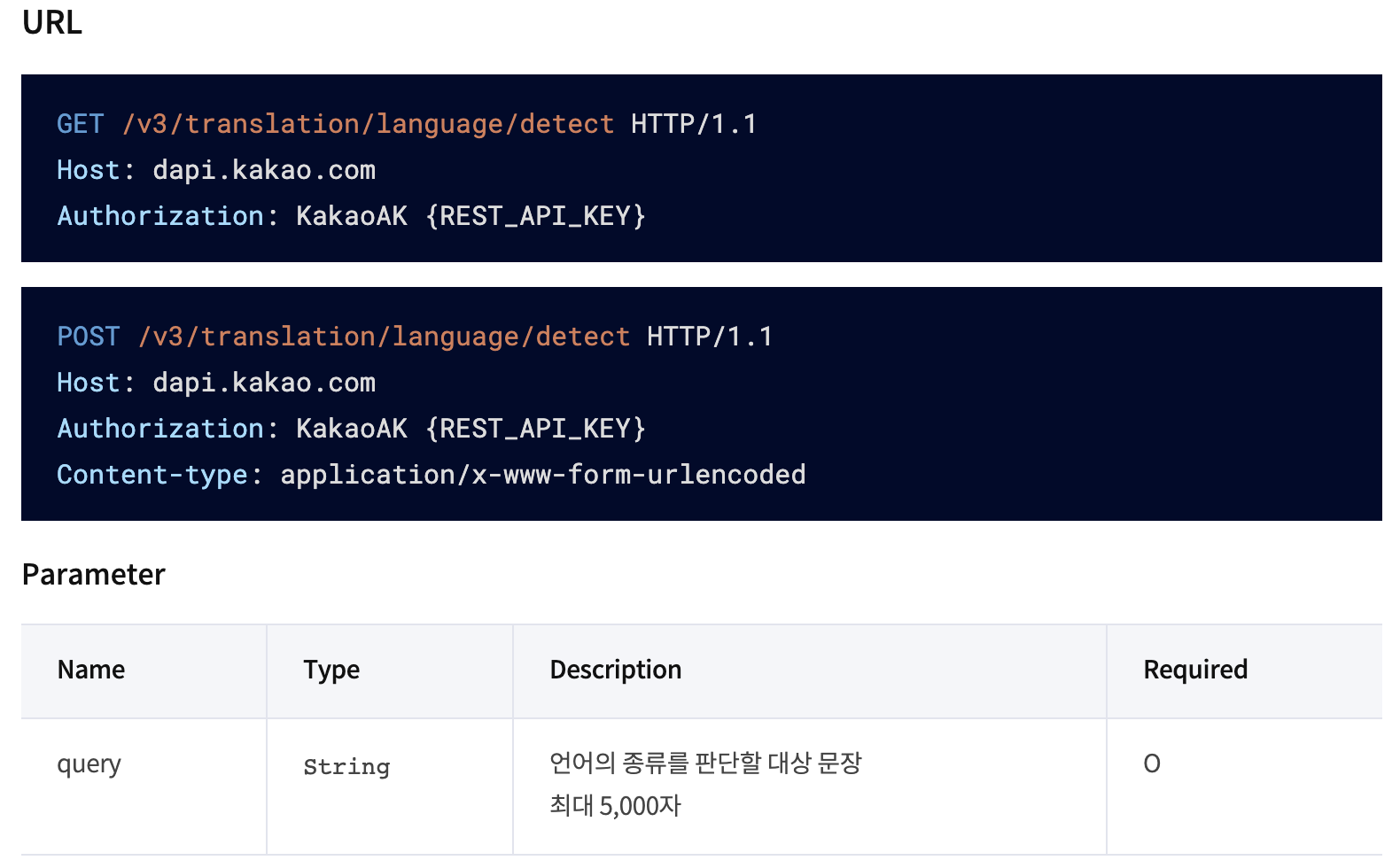Click the query parameter name cell
1400x868 pixels.
89,763
